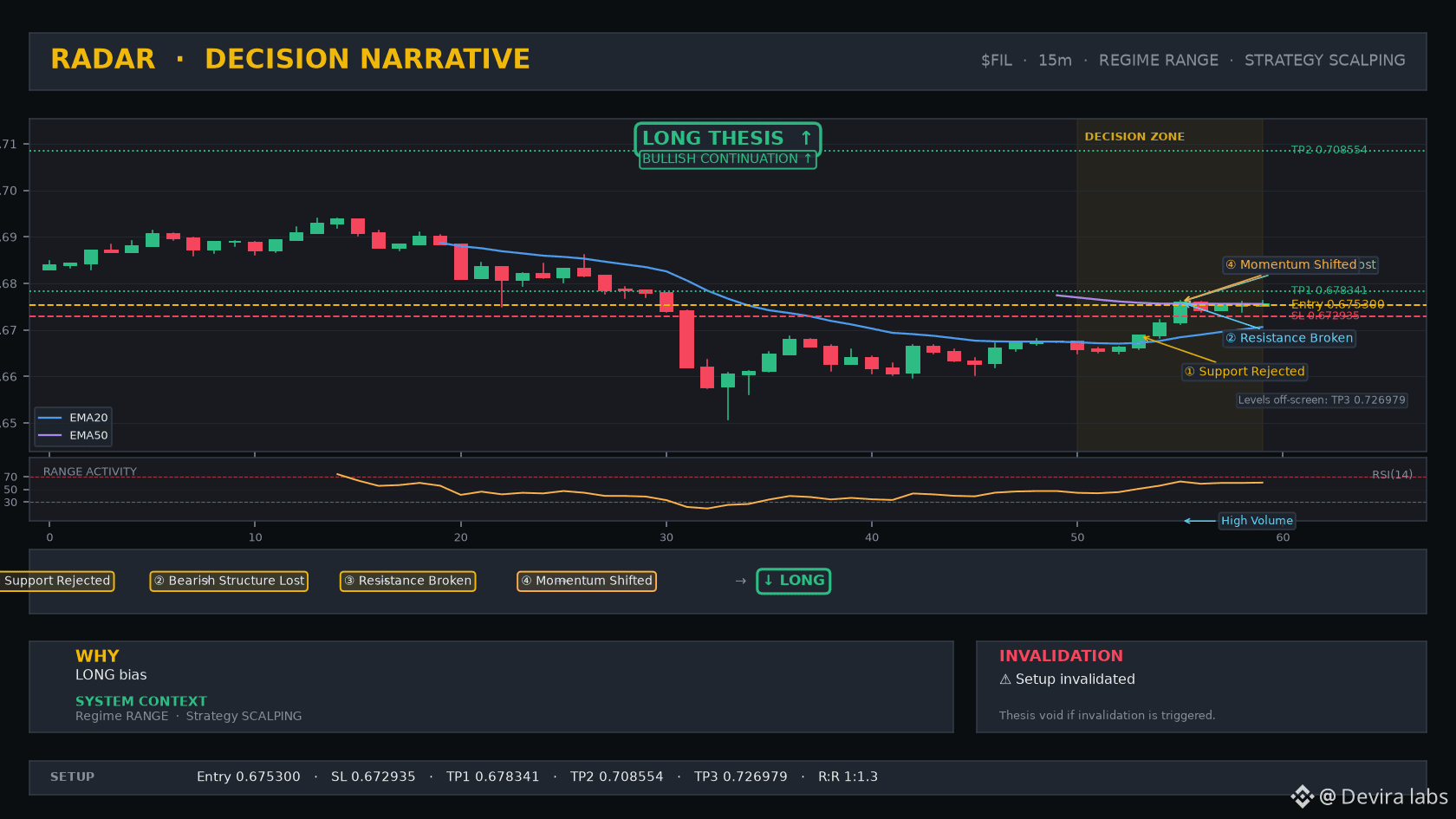Click the Resistance Broken chart annotation
The width and height of the screenshot is (1456, 819).
[x=1290, y=338]
